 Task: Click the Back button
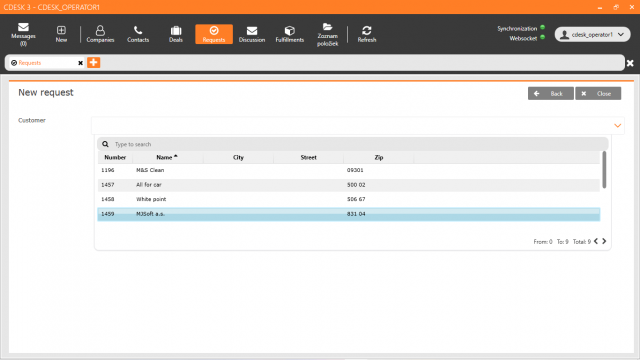click(551, 93)
